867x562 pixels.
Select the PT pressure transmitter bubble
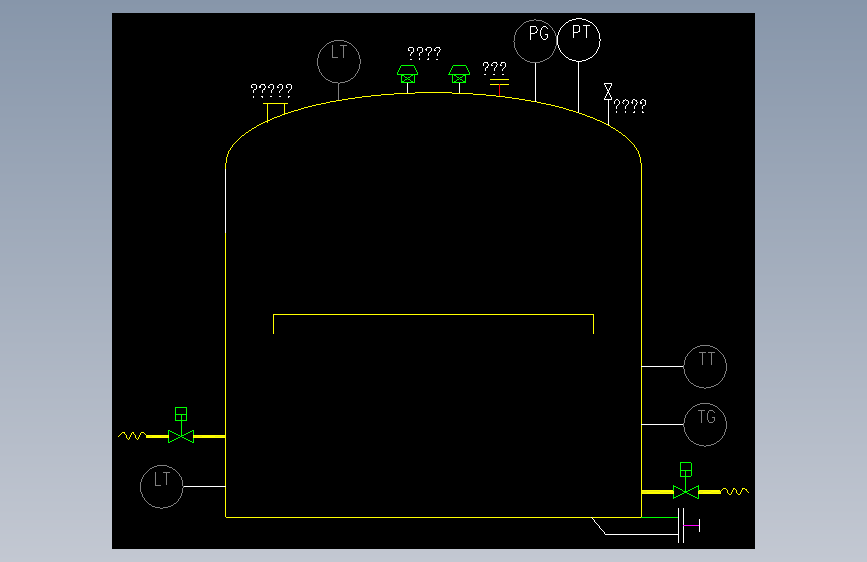(x=578, y=39)
